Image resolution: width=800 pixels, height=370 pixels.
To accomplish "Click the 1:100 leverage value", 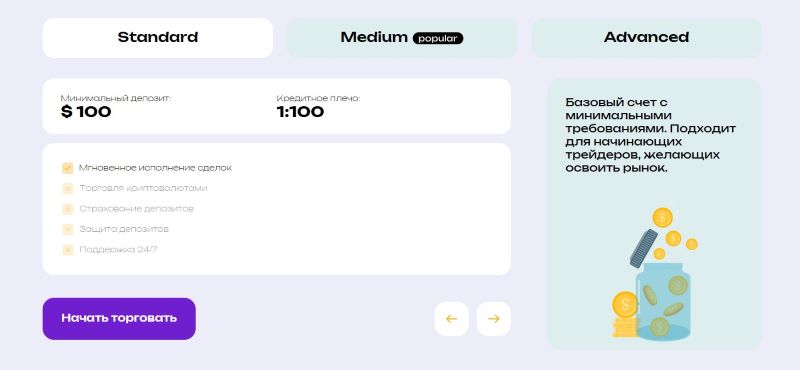I will pyautogui.click(x=300, y=112).
